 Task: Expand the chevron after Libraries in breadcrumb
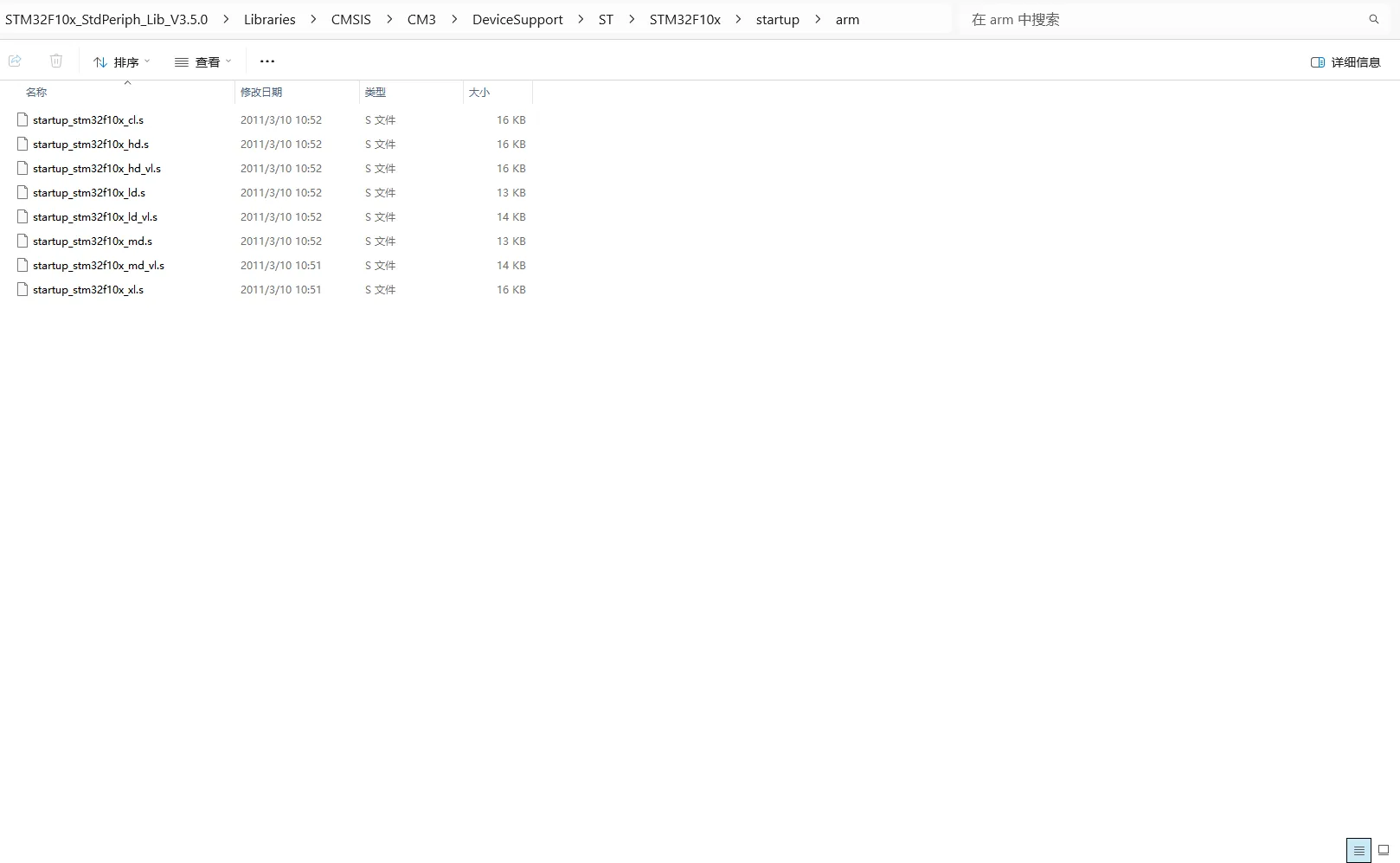(313, 19)
